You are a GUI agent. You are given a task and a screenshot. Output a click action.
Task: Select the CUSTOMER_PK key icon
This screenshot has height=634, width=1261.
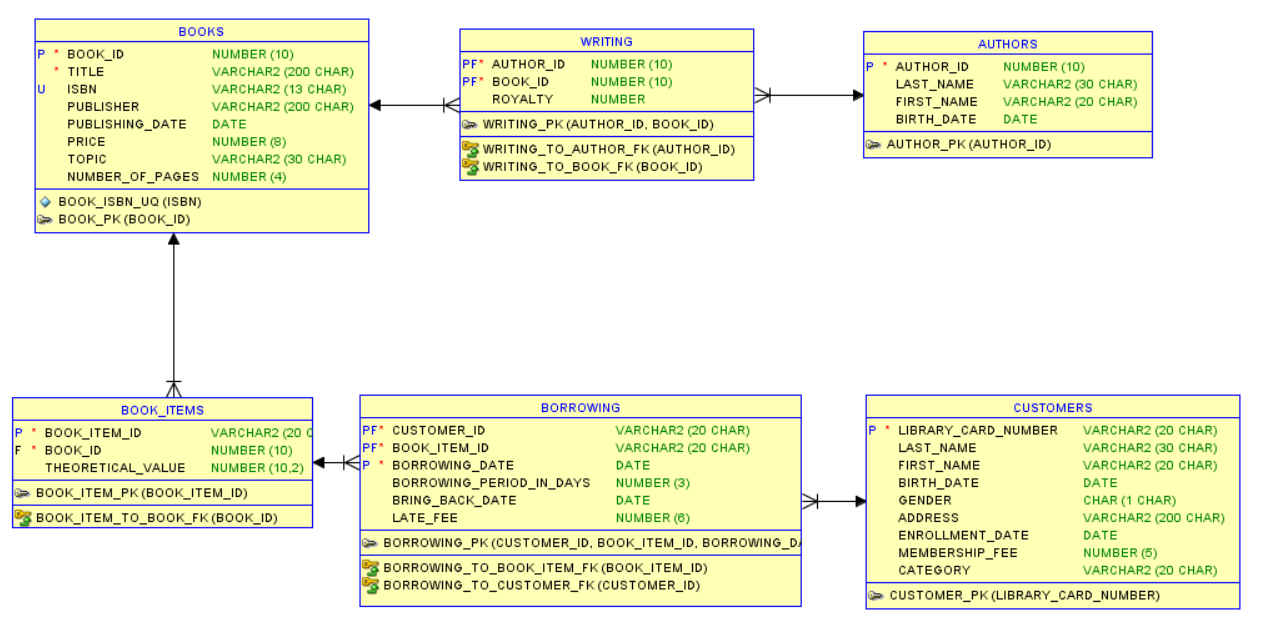[x=877, y=596]
